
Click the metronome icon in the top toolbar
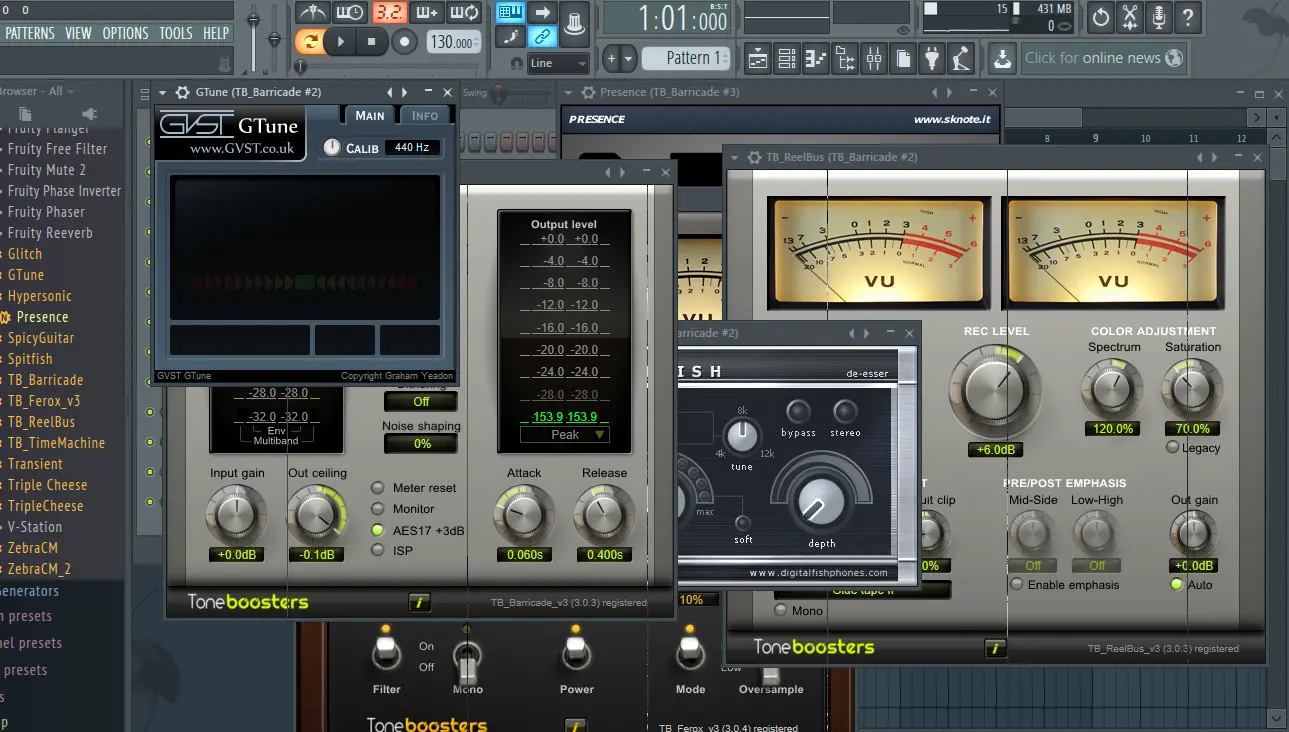click(313, 13)
